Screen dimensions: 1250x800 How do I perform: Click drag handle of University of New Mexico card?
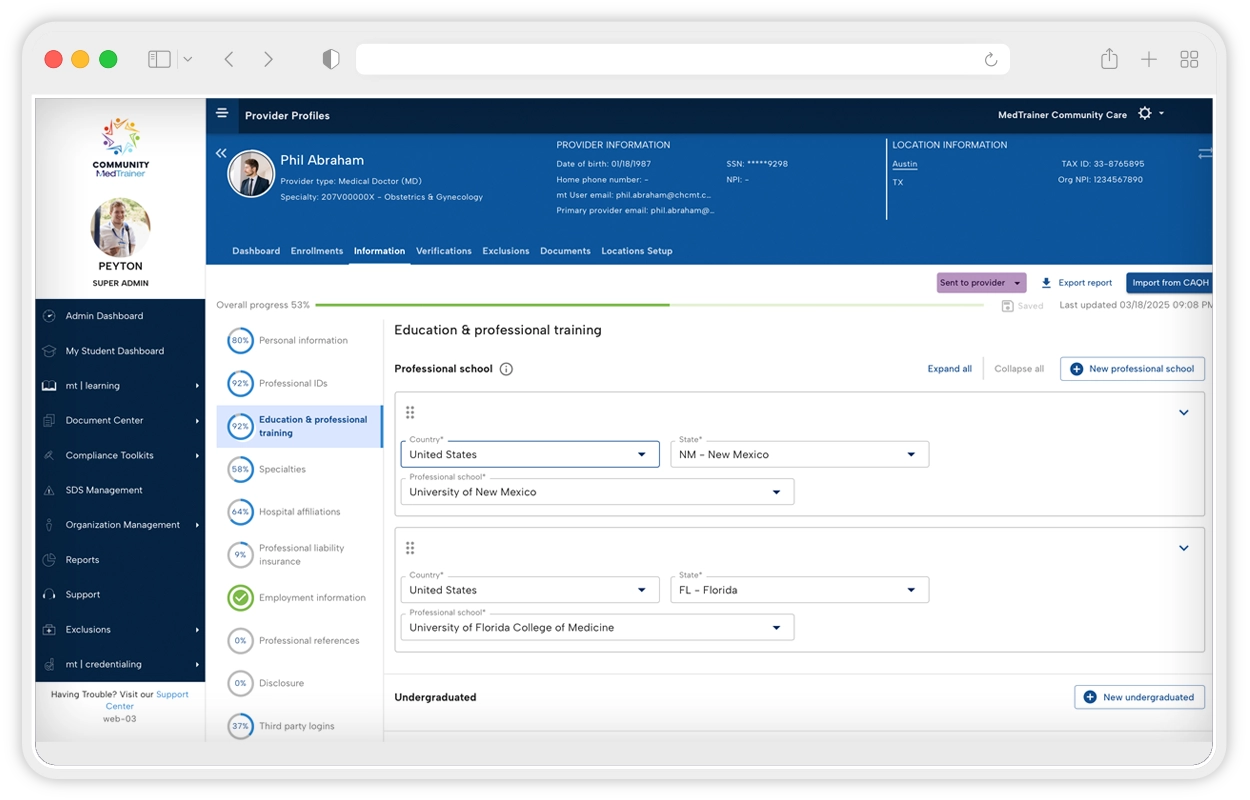(410, 413)
